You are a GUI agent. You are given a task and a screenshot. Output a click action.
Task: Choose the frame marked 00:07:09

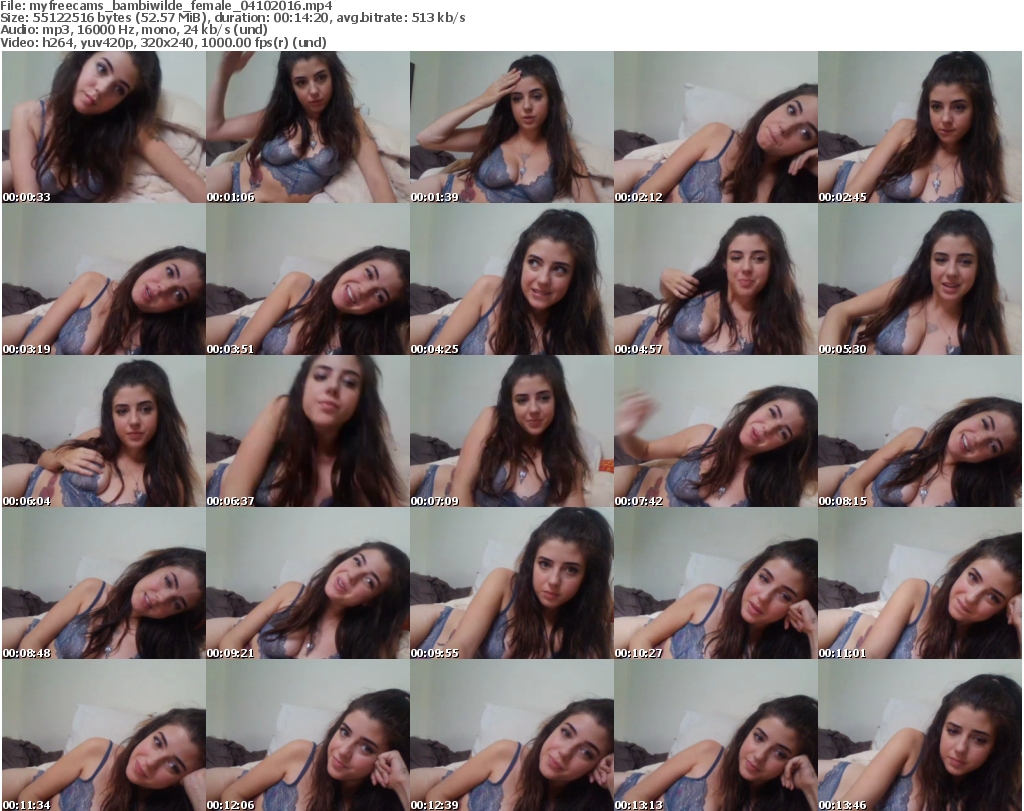pyautogui.click(x=510, y=433)
